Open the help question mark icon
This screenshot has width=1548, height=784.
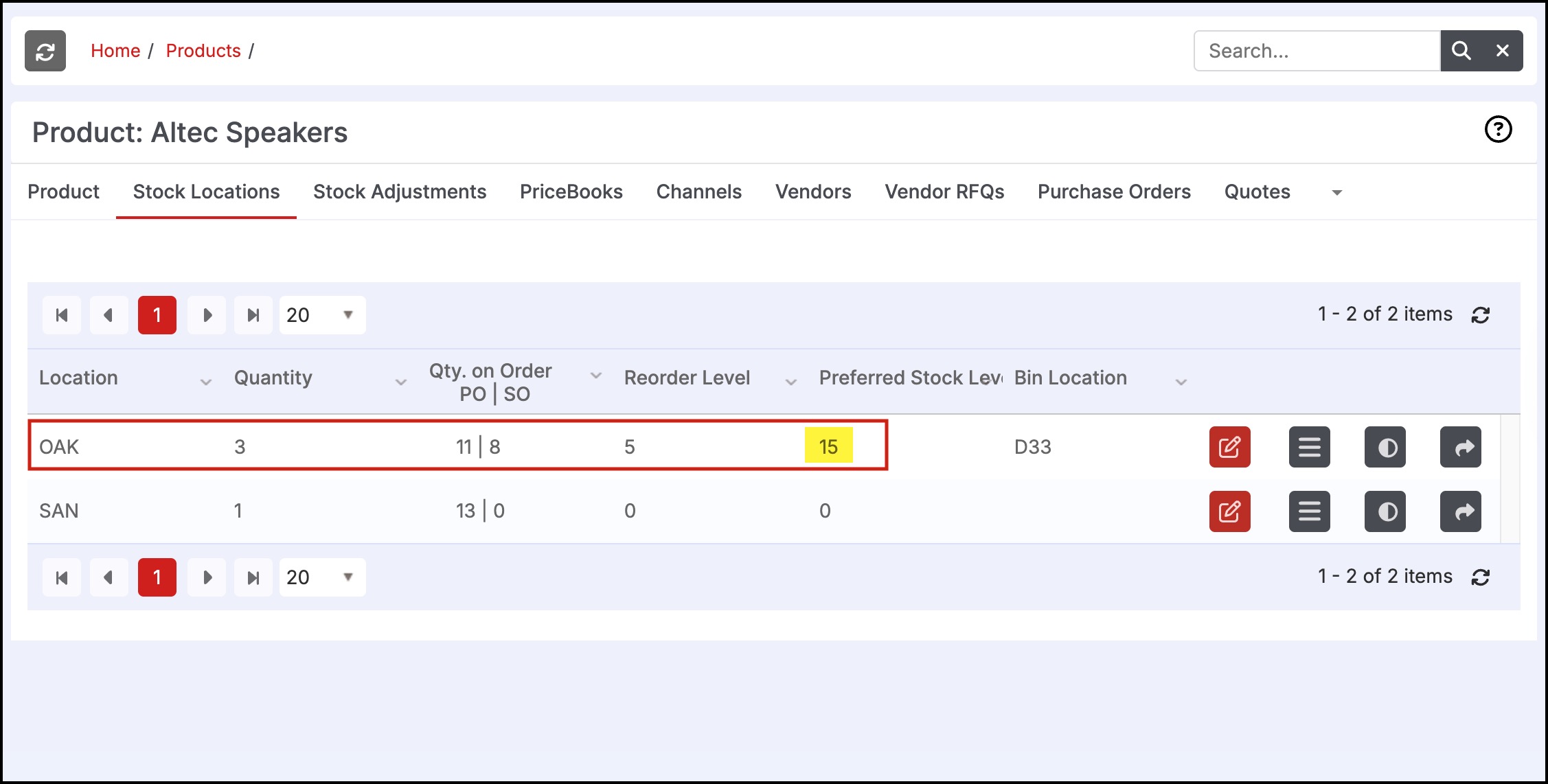(x=1499, y=129)
